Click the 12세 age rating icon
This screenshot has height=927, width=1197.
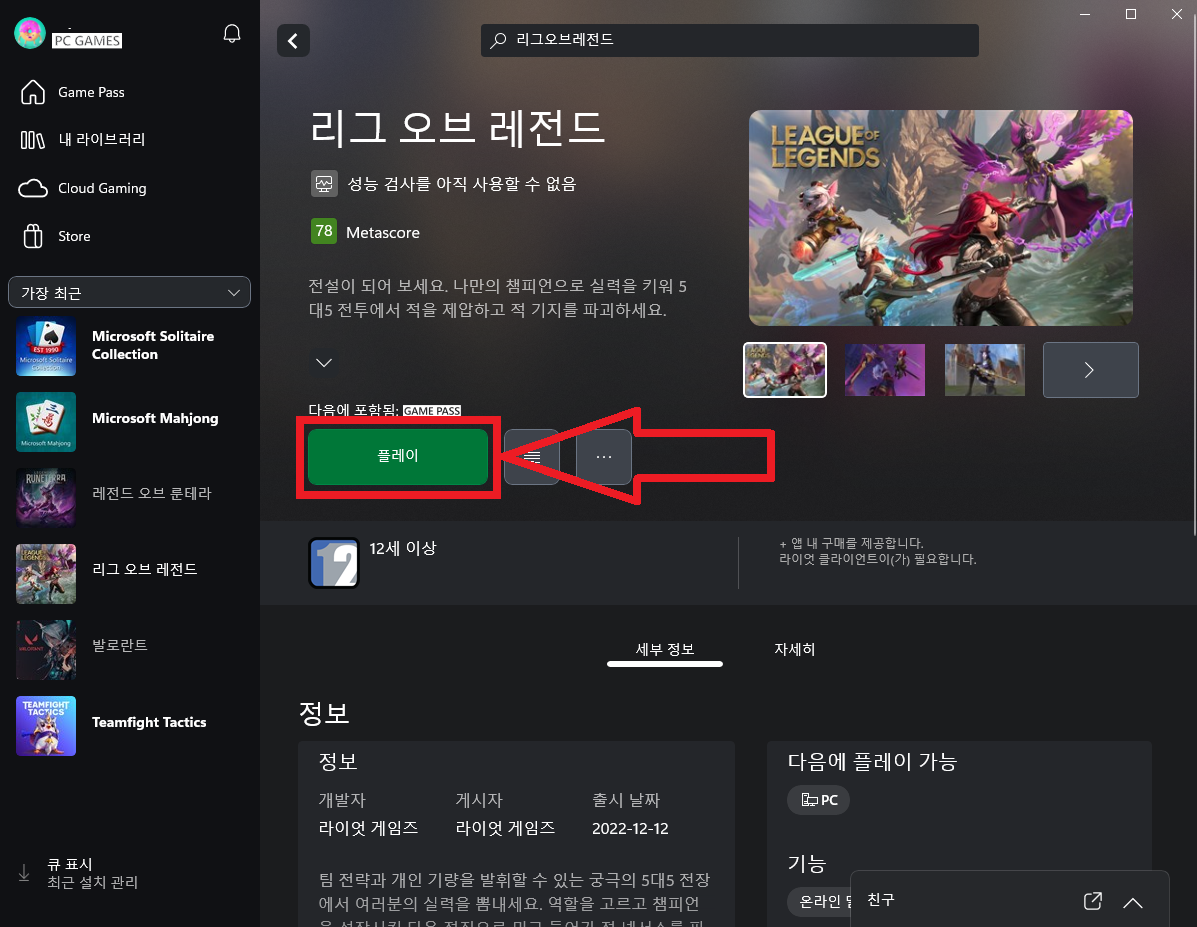click(334, 564)
